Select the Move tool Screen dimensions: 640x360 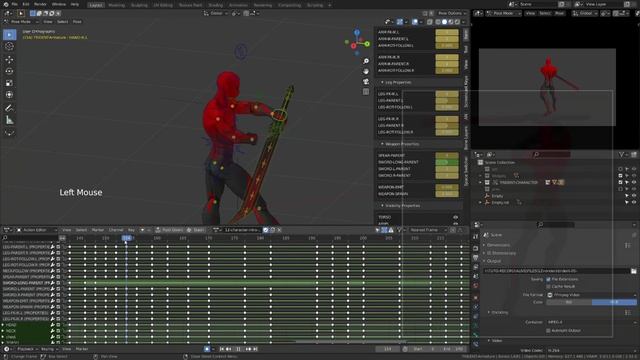click(9, 59)
